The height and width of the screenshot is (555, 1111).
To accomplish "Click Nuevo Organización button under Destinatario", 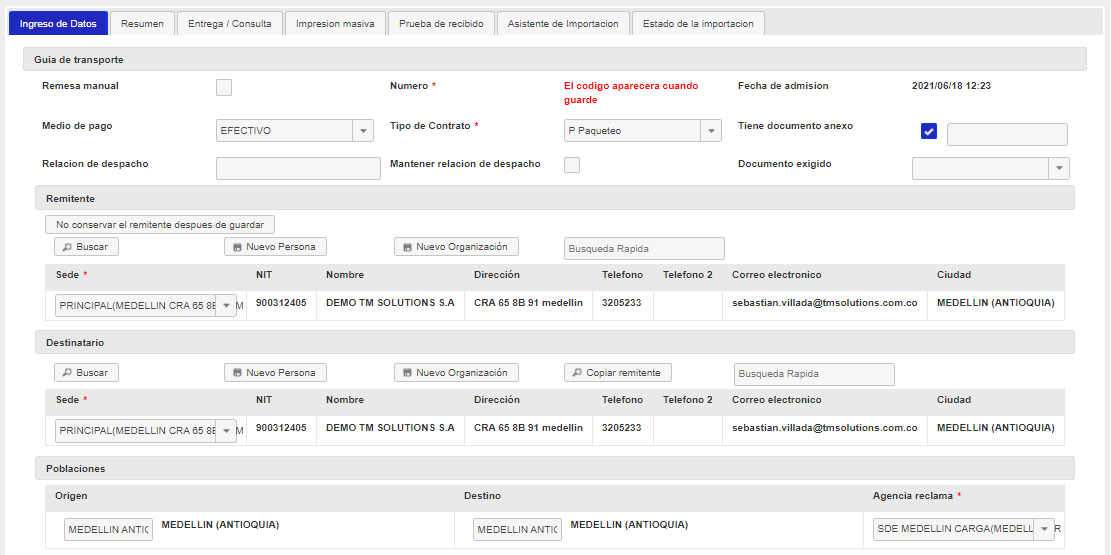I will tap(456, 373).
